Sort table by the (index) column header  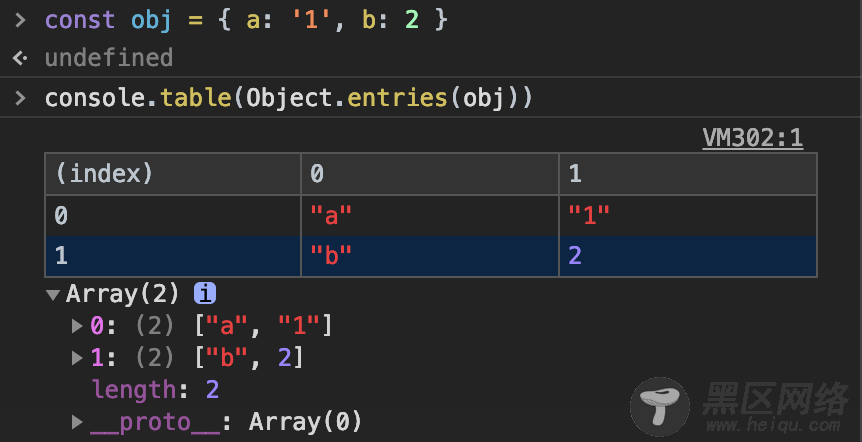click(172, 174)
